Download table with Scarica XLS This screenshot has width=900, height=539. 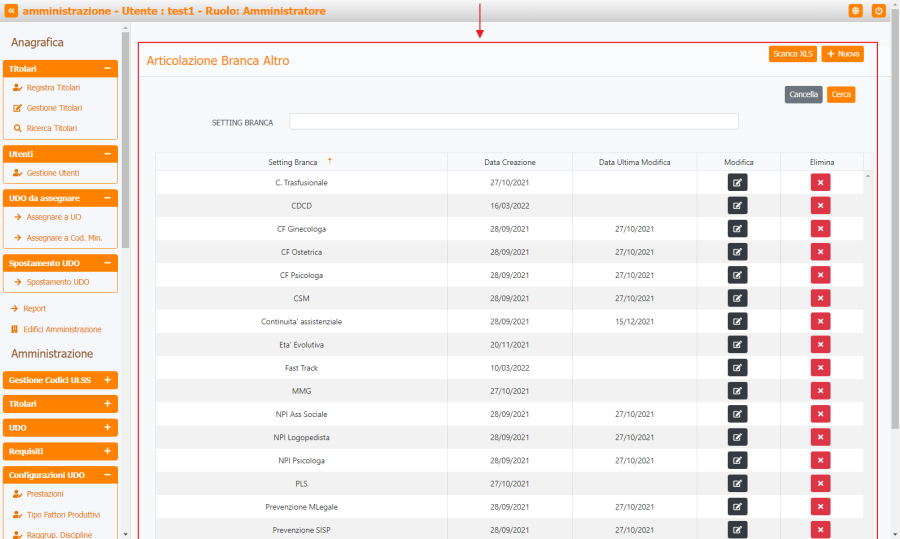tap(793, 54)
